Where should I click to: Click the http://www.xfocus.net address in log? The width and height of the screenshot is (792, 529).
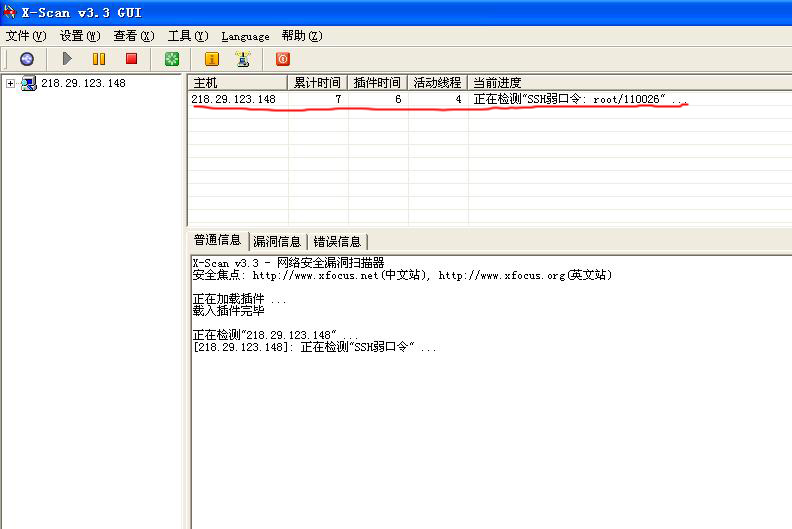(x=315, y=275)
